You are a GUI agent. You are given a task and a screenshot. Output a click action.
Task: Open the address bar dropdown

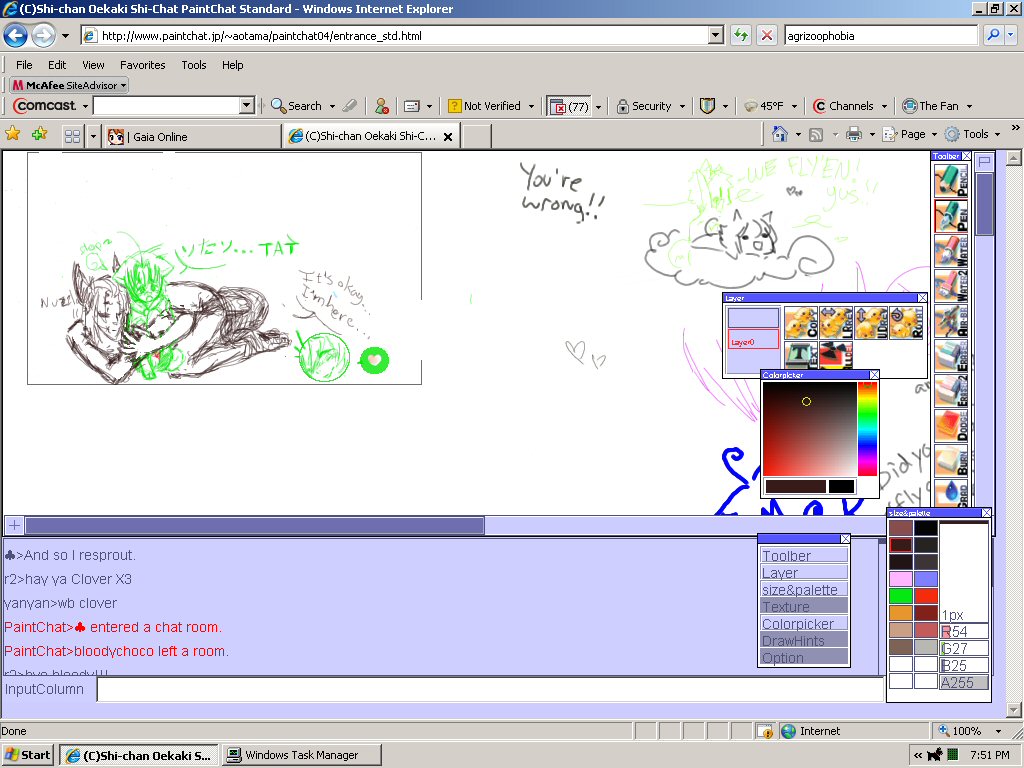tap(716, 35)
